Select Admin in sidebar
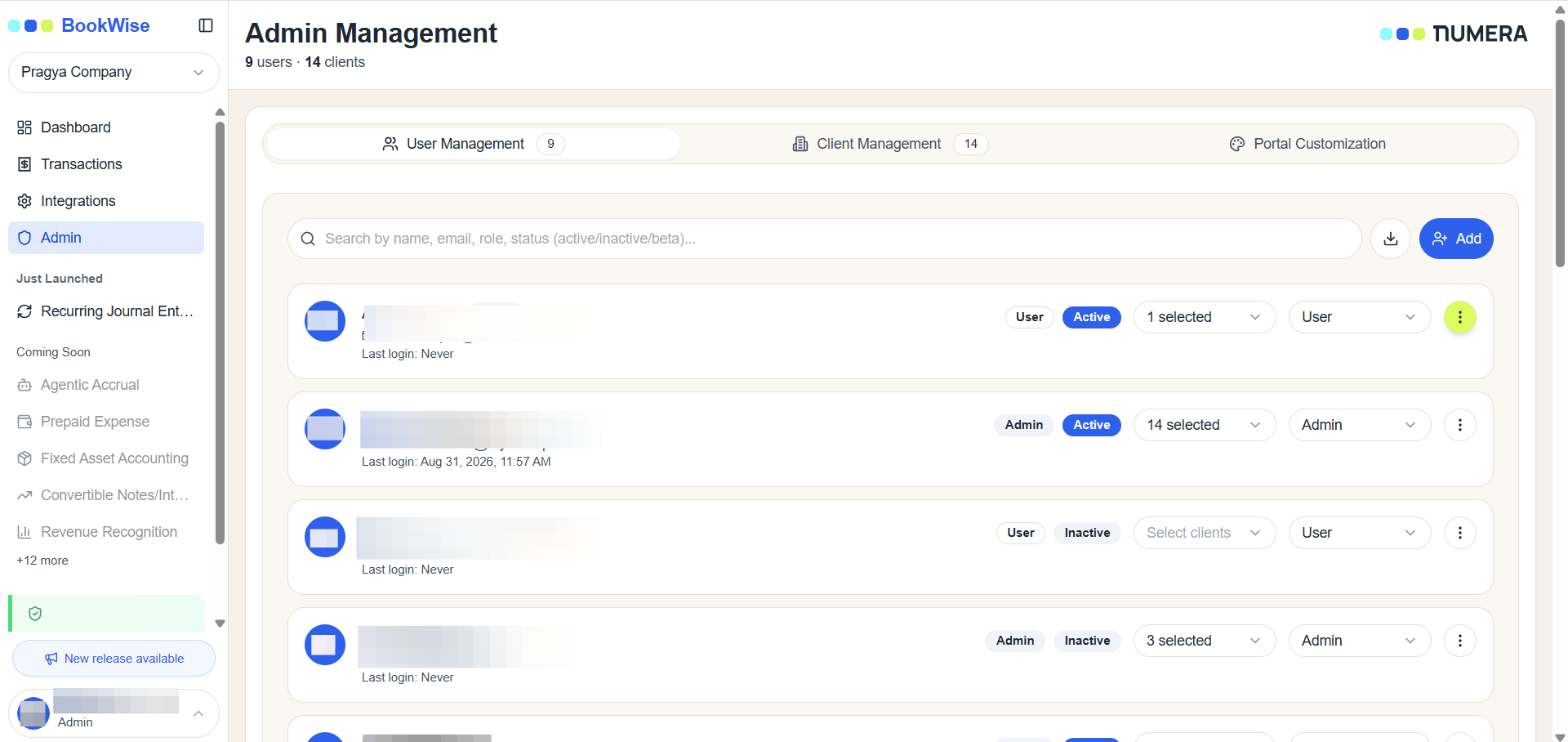1568x742 pixels. [x=106, y=238]
